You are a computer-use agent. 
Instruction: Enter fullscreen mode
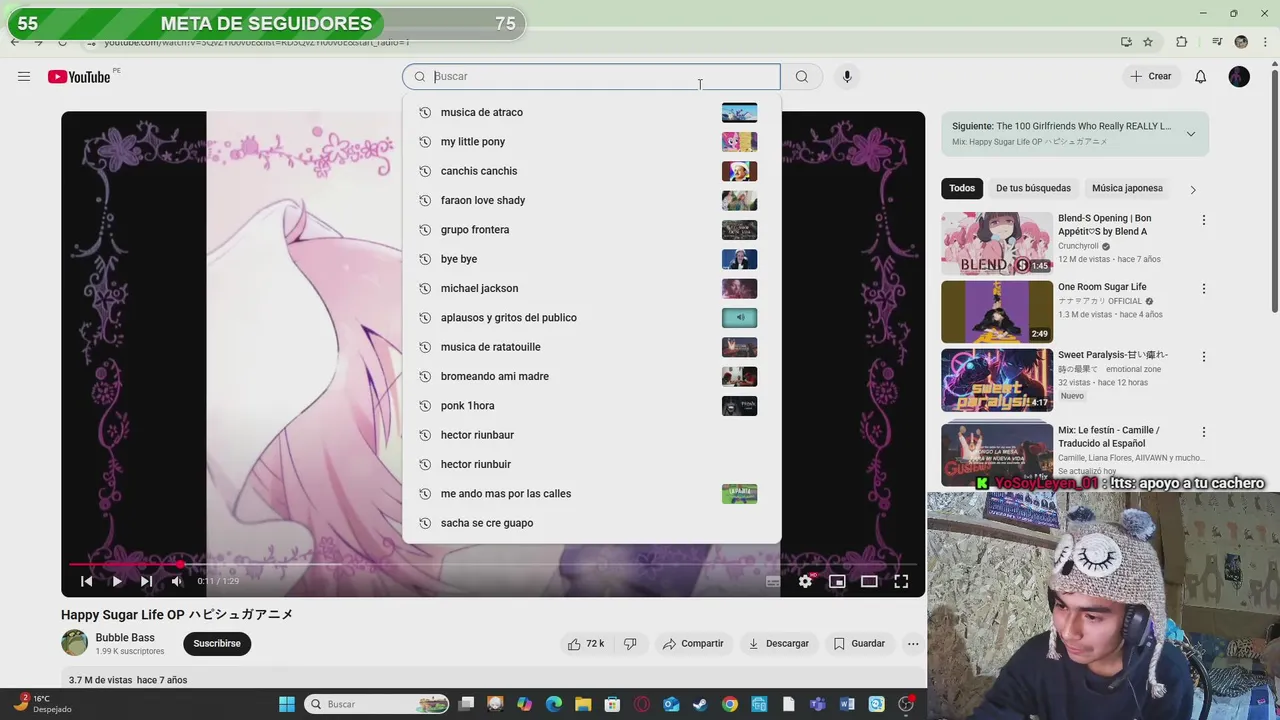(901, 581)
